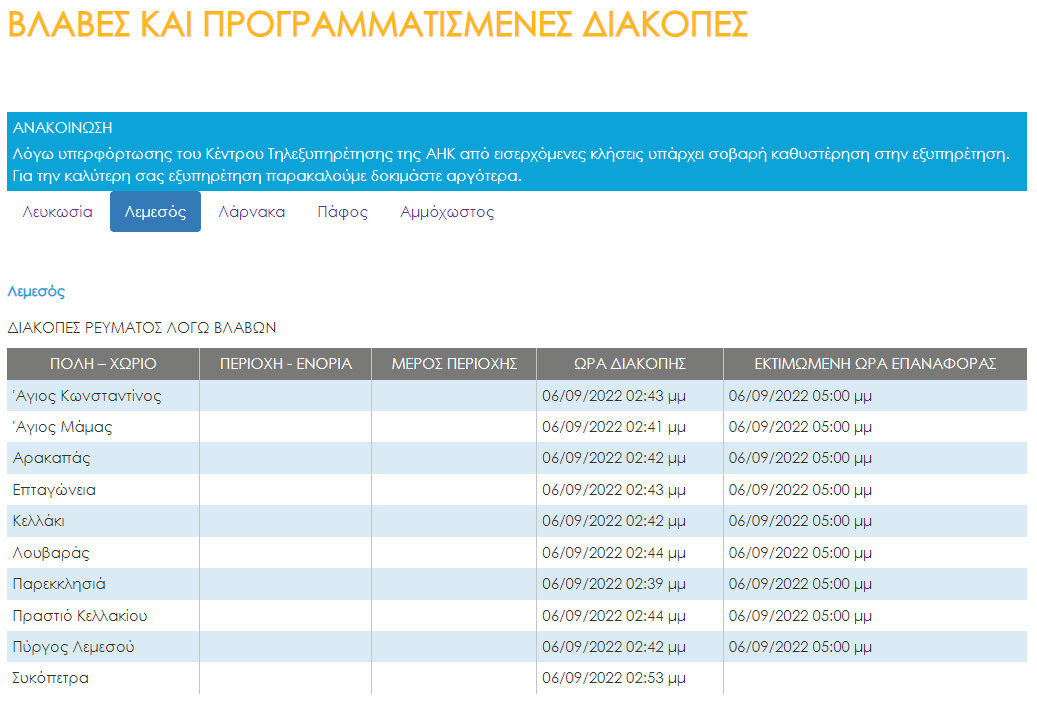The width and height of the screenshot is (1037, 713).
Task: Switch to the Αμμόχωστος tab
Action: point(447,212)
